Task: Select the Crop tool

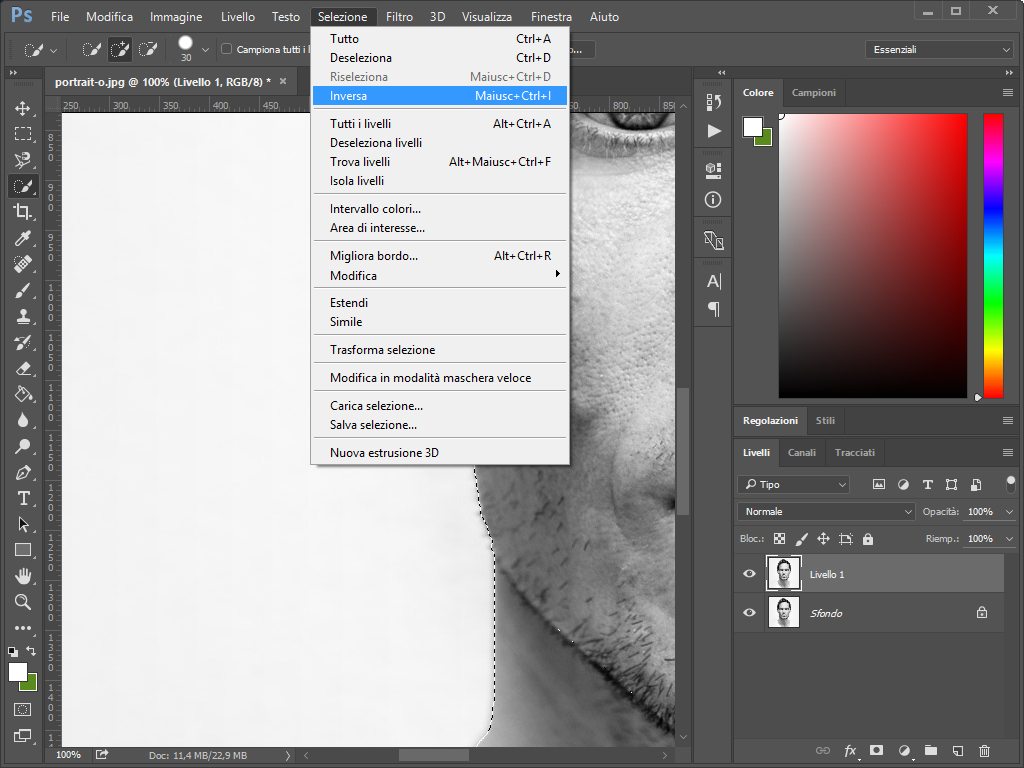Action: 22,212
